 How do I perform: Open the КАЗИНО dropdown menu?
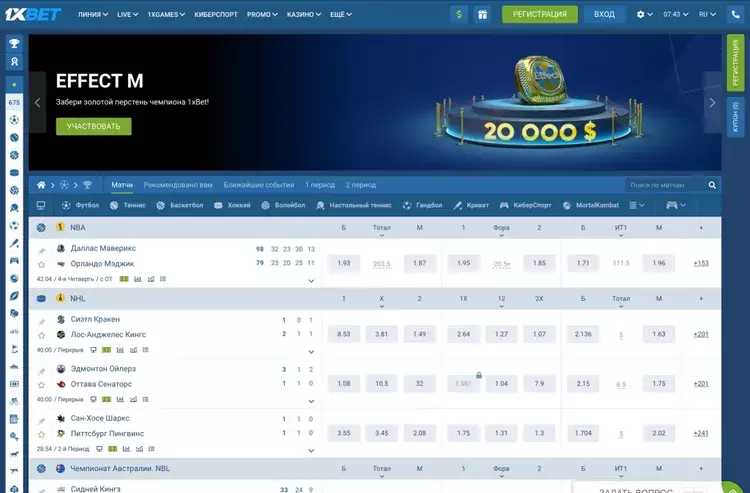[304, 14]
